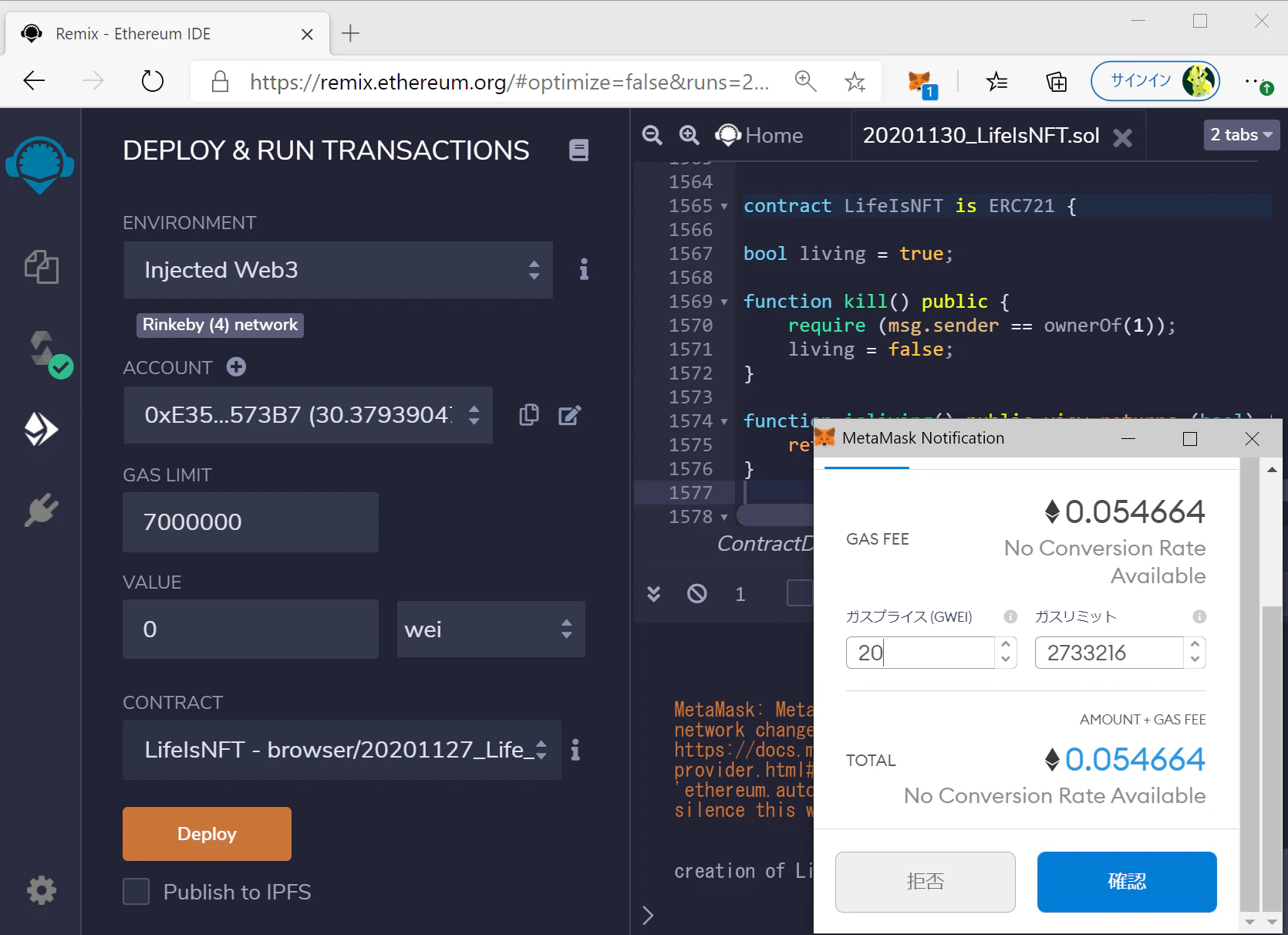
Task: Open the Environment dropdown showing Injected Web3
Action: pos(339,270)
